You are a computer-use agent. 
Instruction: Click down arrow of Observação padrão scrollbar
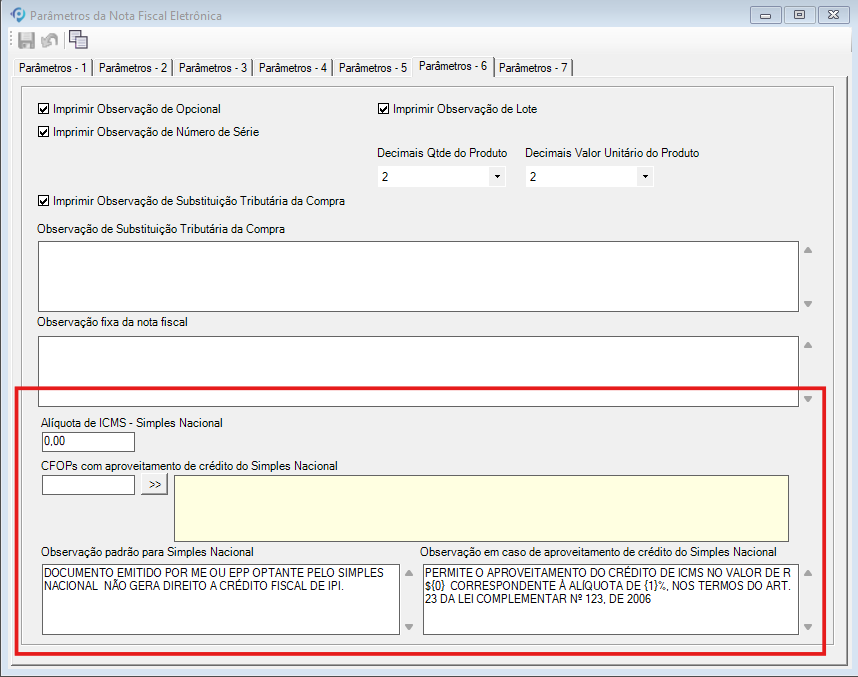tap(409, 627)
